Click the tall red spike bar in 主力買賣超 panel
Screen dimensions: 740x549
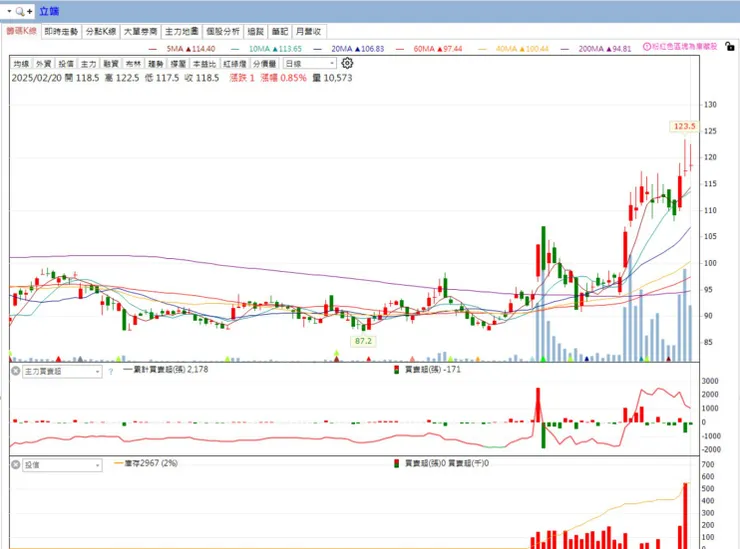(538, 405)
